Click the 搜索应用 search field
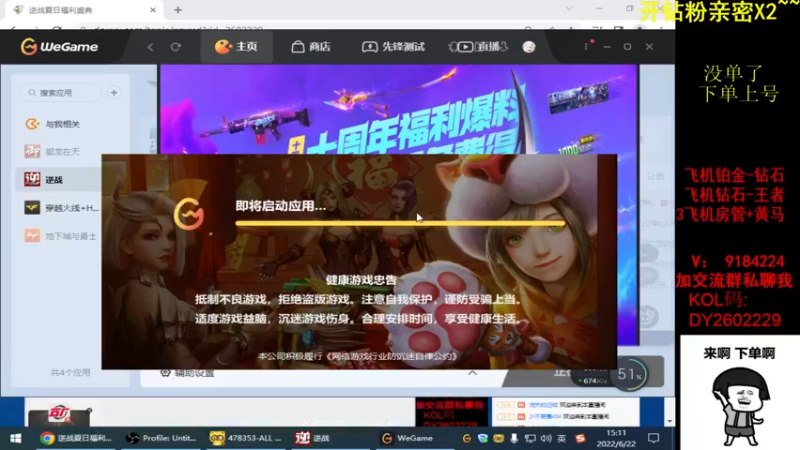The image size is (800, 450). coord(61,93)
